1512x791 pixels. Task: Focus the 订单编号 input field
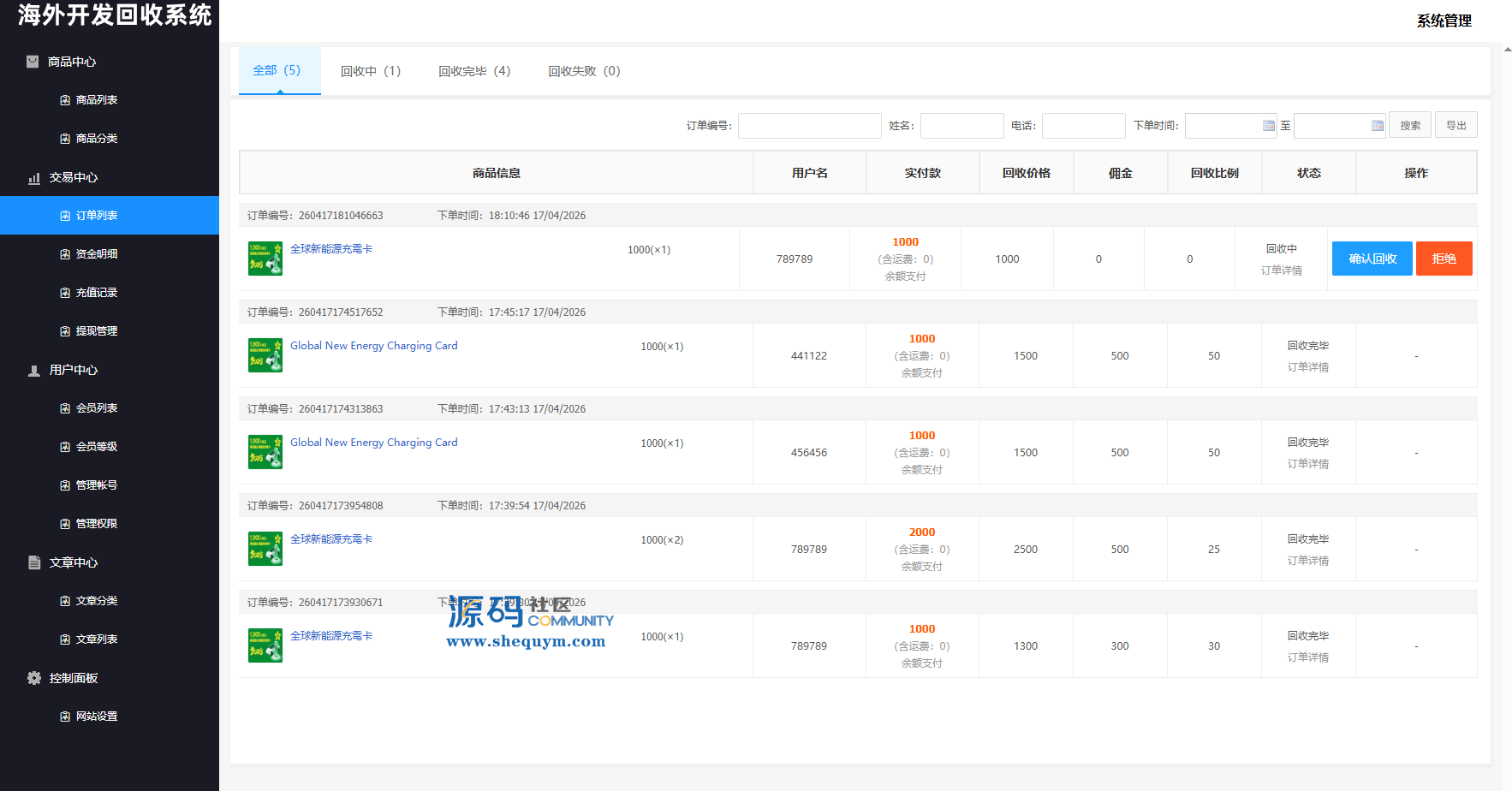809,126
